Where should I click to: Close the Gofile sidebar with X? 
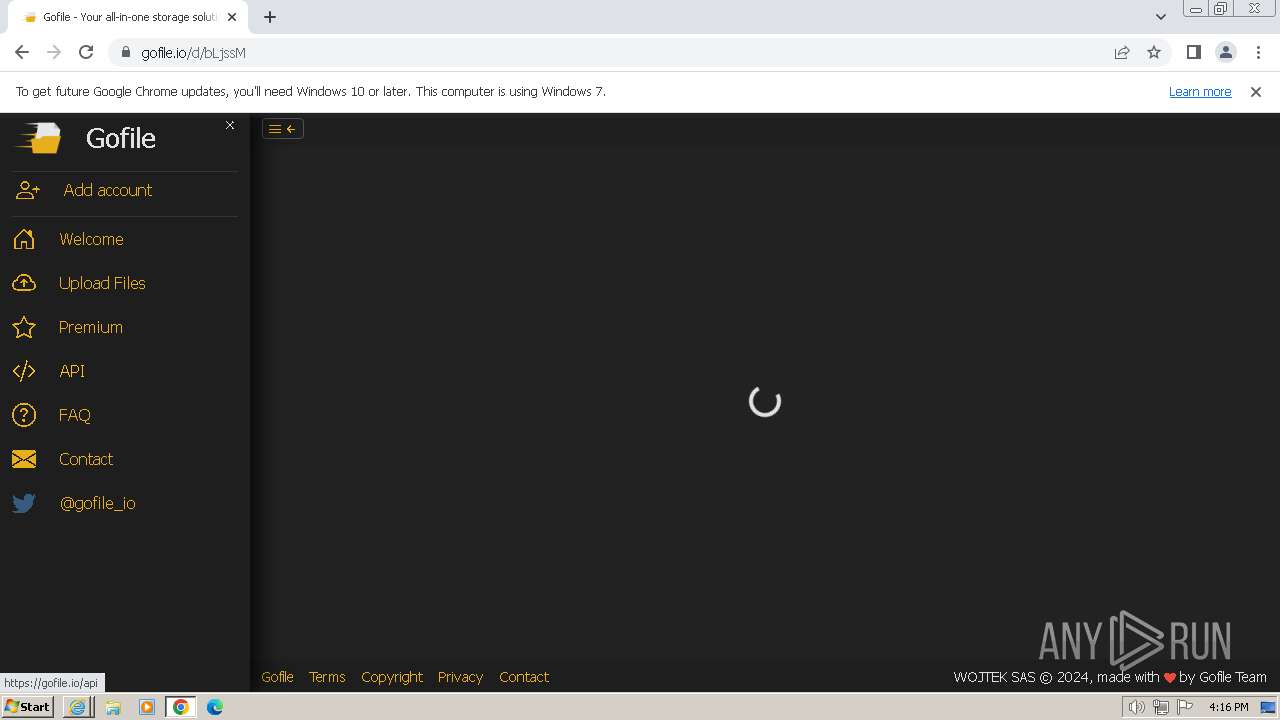point(230,125)
